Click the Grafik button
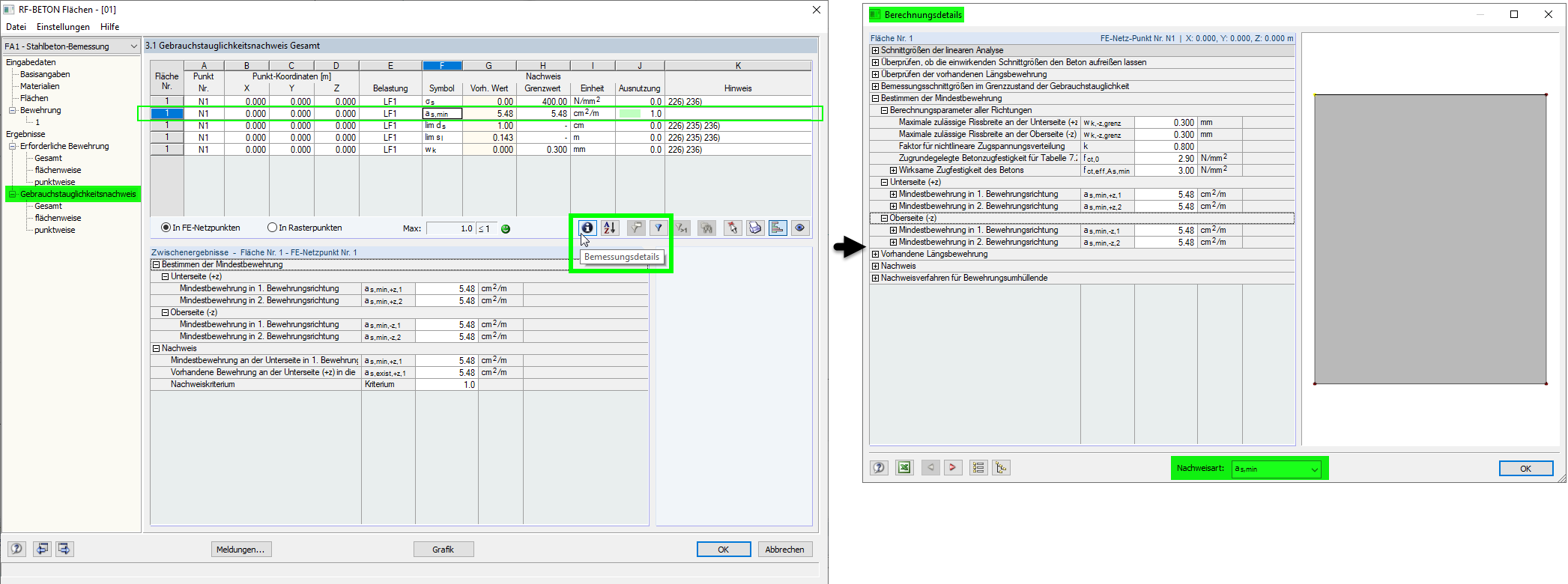This screenshot has width=1568, height=584. tap(443, 550)
